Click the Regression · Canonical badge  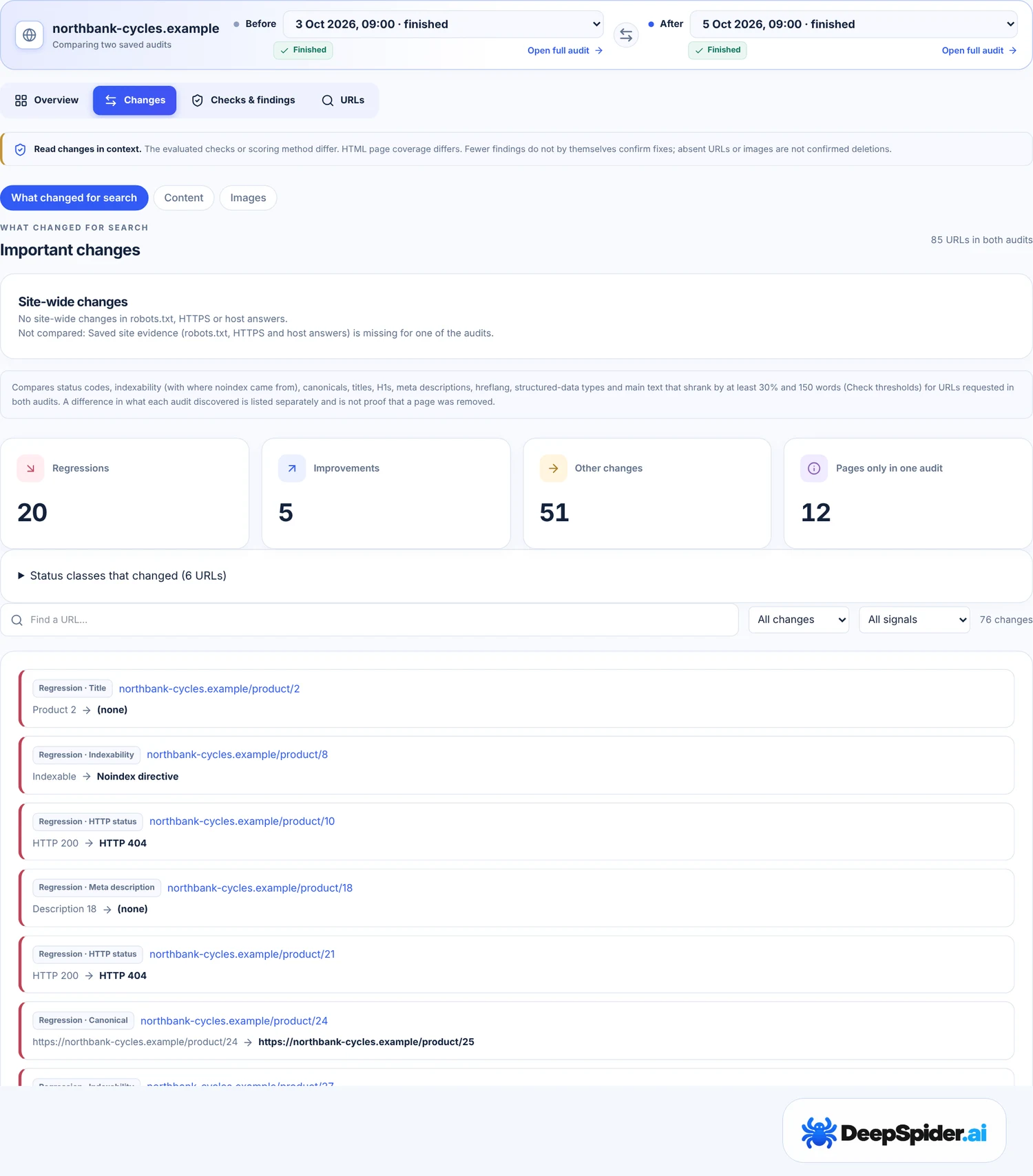pyautogui.click(x=83, y=1020)
